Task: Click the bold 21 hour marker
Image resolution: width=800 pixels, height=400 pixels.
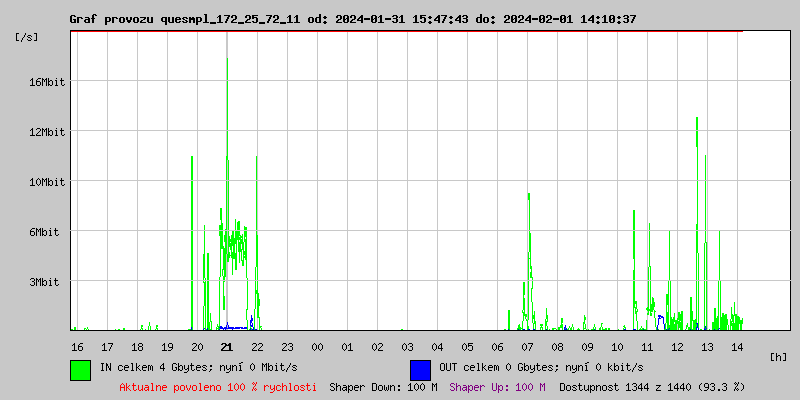Action: pyautogui.click(x=227, y=347)
